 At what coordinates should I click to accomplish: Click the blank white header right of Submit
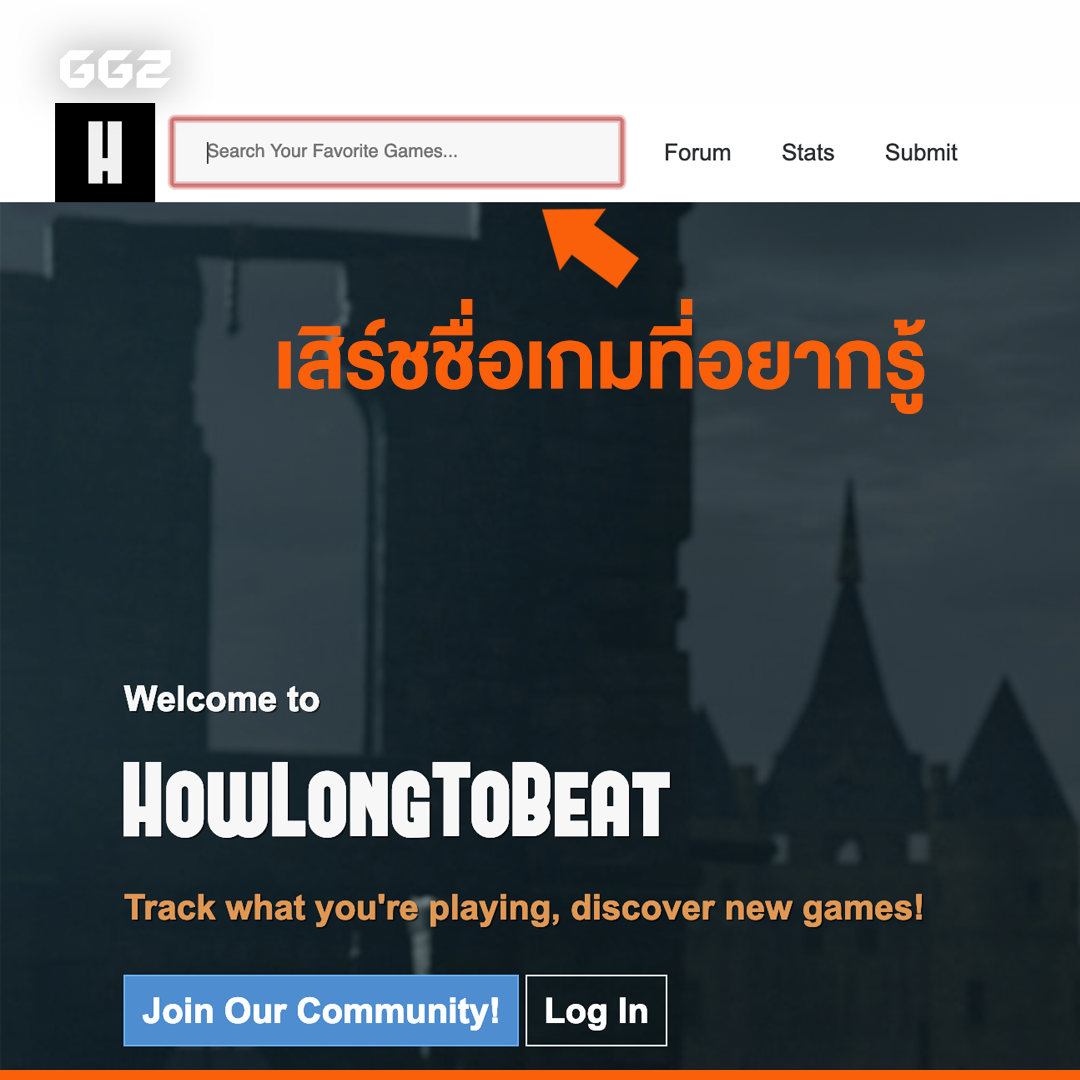(x=1019, y=152)
